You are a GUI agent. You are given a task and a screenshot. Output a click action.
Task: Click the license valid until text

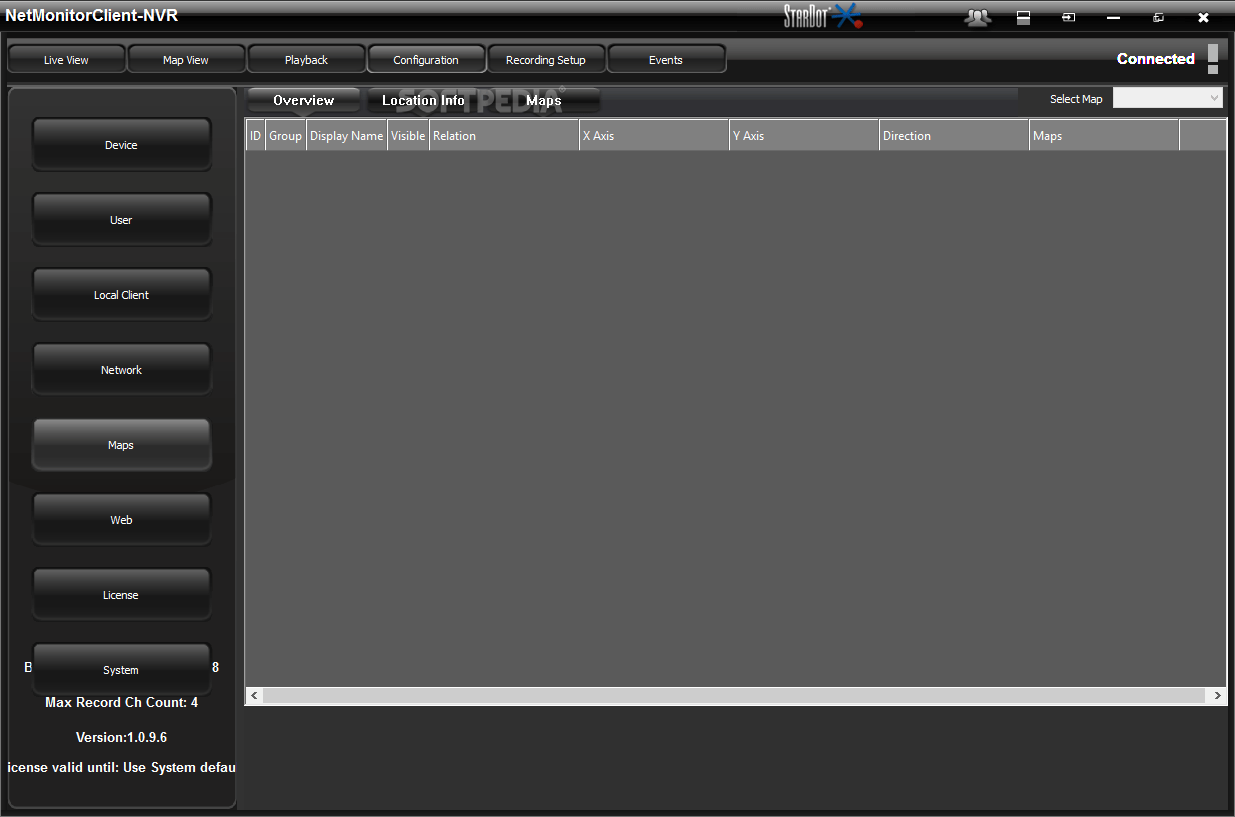click(121, 768)
